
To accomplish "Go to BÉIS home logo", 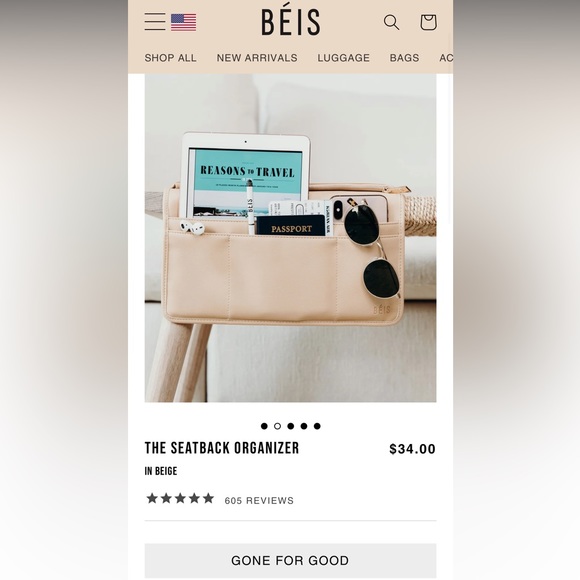I will [291, 22].
